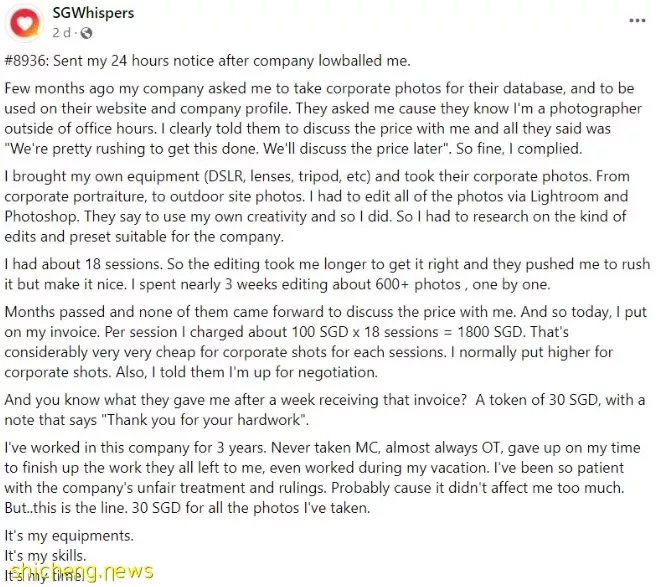
Task: Click the line "It's my equipments."
Action: pyautogui.click(x=69, y=536)
